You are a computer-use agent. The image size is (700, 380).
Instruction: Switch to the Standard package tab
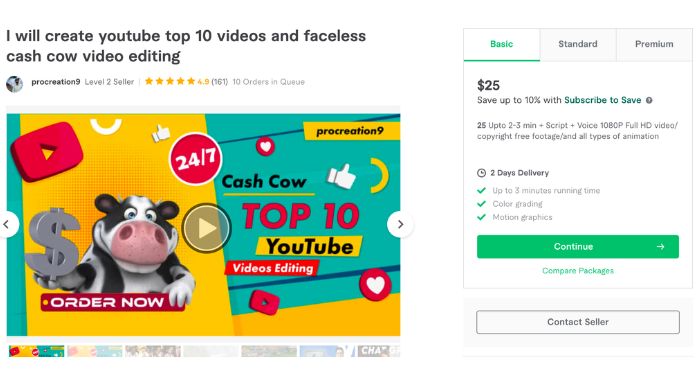[578, 44]
